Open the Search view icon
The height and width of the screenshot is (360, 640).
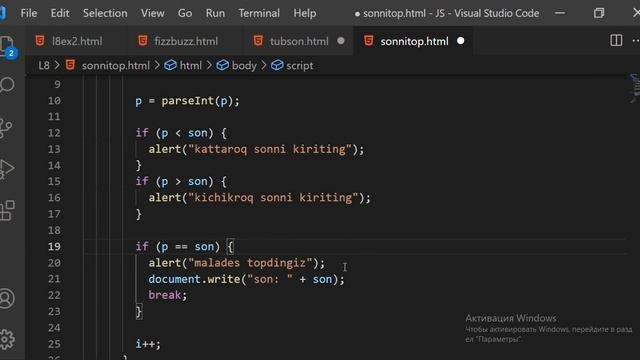tap(7, 85)
